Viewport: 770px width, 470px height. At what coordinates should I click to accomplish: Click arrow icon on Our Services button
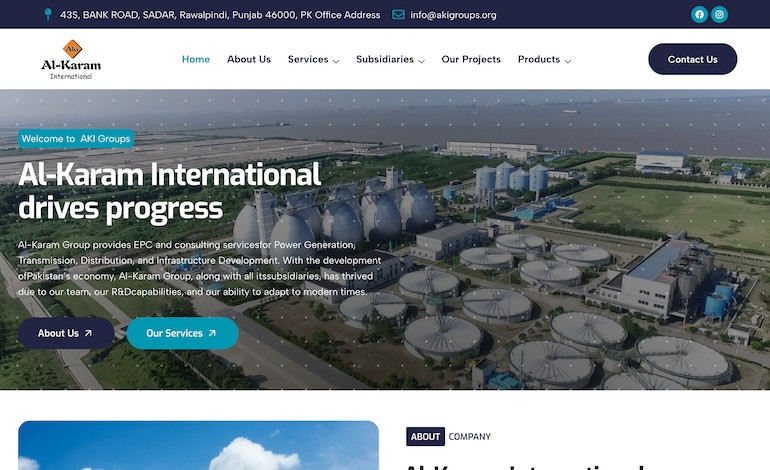point(212,333)
